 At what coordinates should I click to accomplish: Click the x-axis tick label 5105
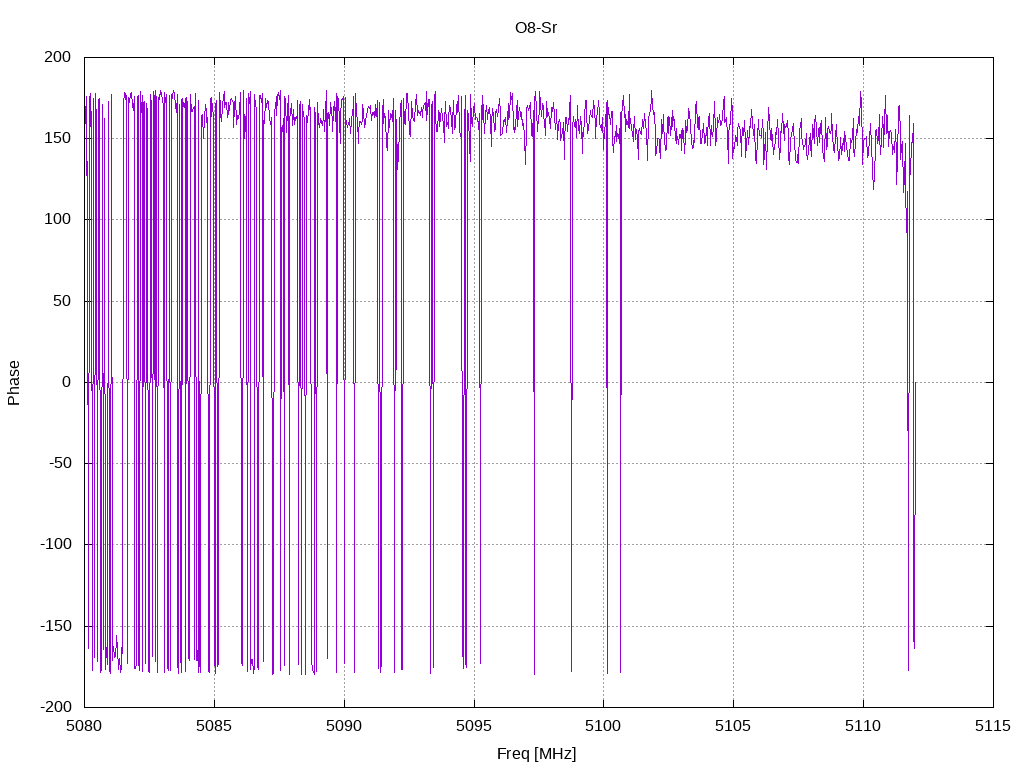tap(733, 726)
